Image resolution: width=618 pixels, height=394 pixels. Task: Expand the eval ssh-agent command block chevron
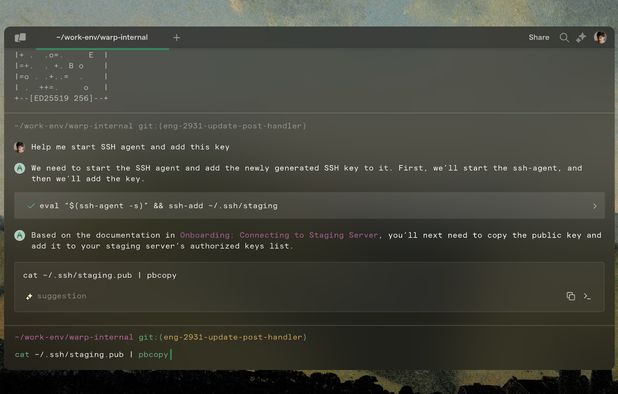595,206
